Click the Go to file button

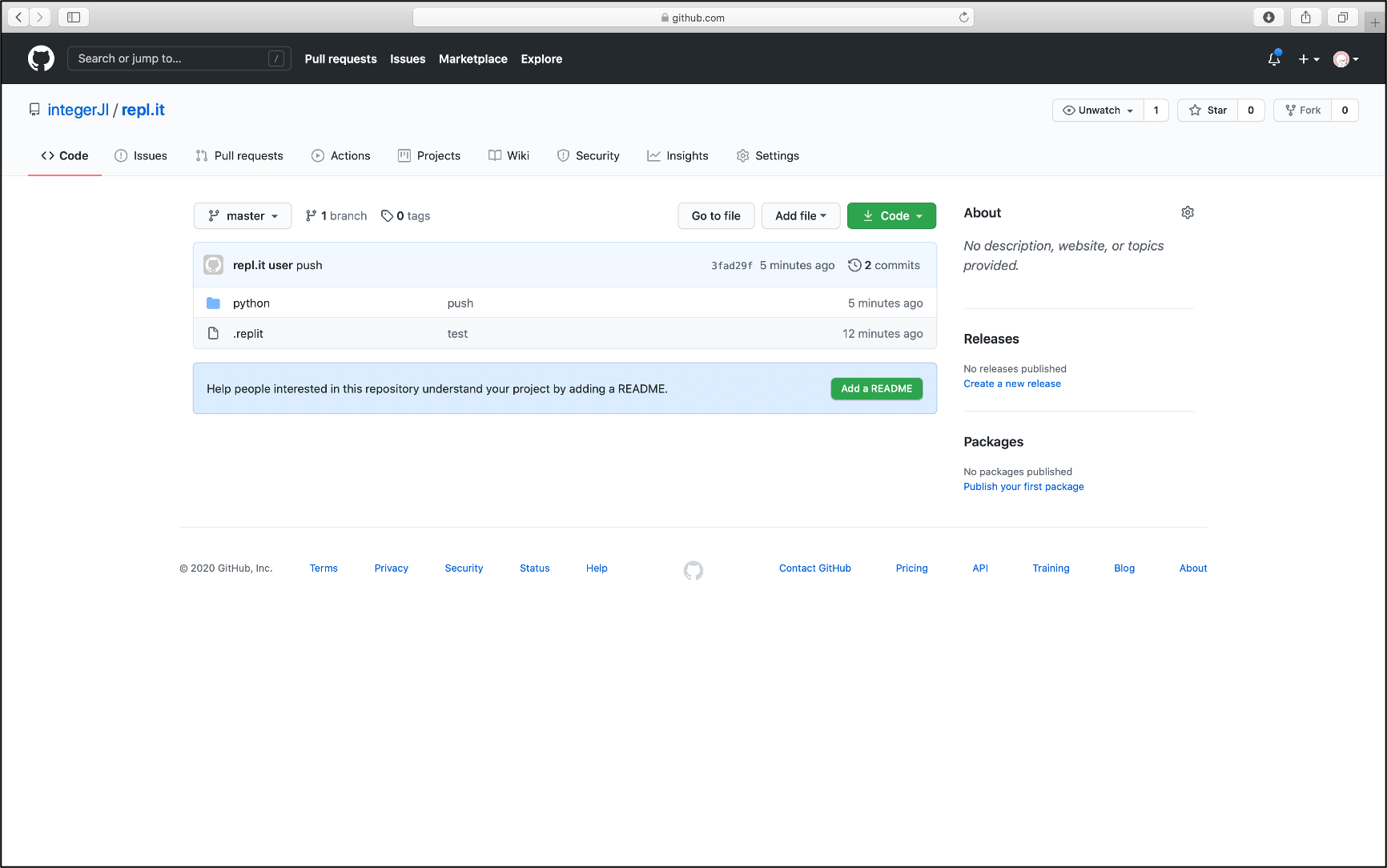click(716, 215)
